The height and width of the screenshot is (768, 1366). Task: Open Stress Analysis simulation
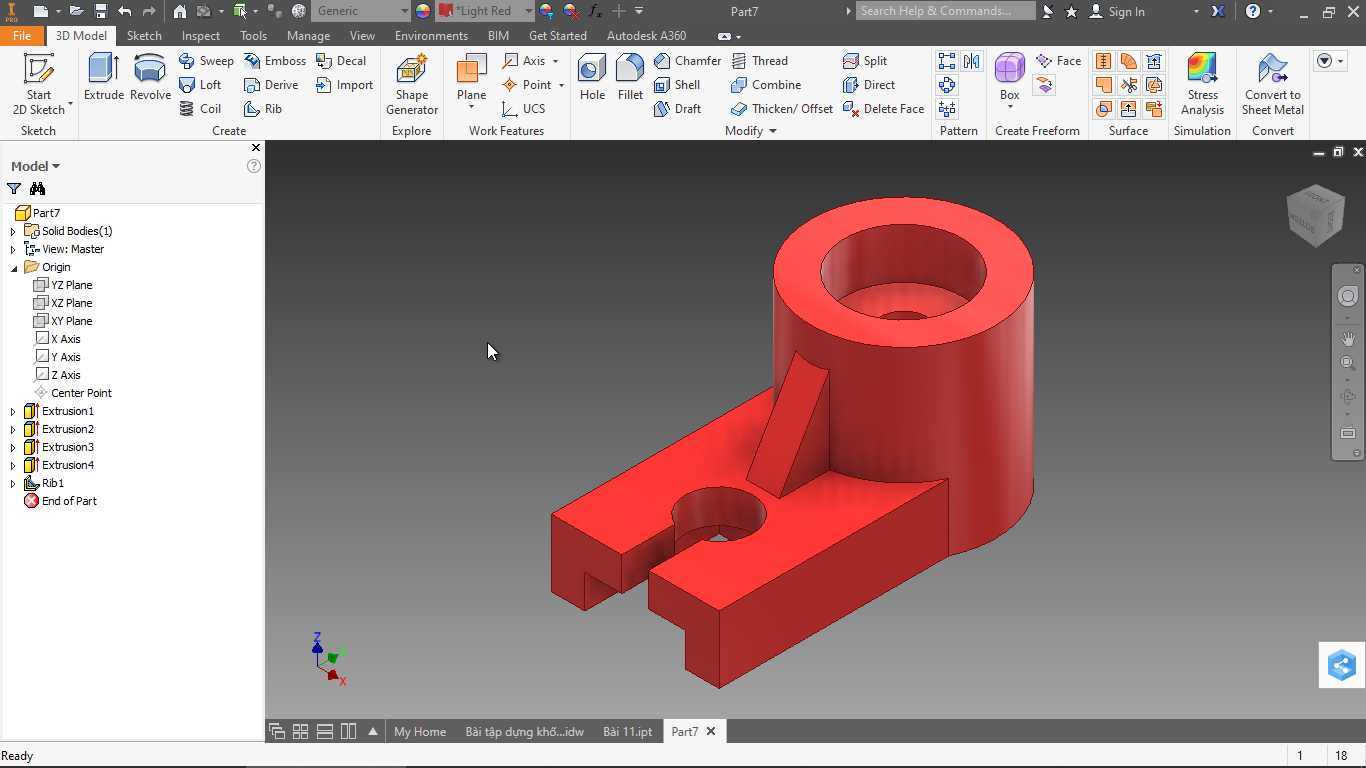pyautogui.click(x=1202, y=84)
